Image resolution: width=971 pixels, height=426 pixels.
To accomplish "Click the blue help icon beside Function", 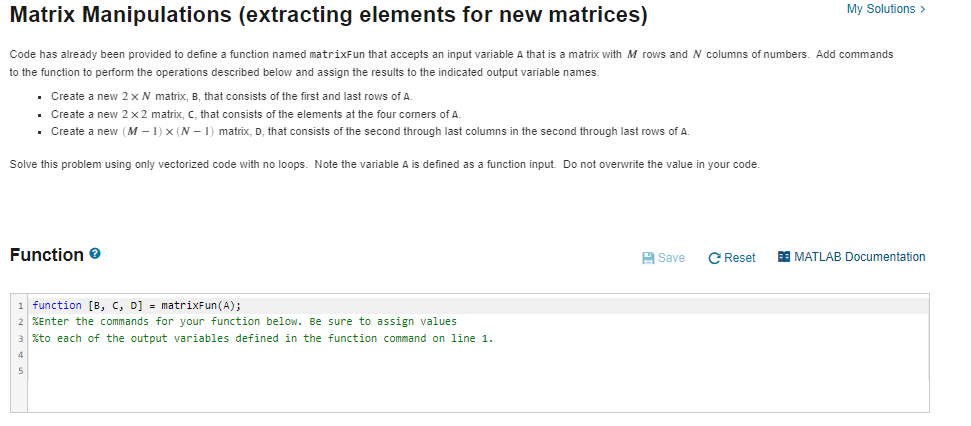I will tap(95, 254).
